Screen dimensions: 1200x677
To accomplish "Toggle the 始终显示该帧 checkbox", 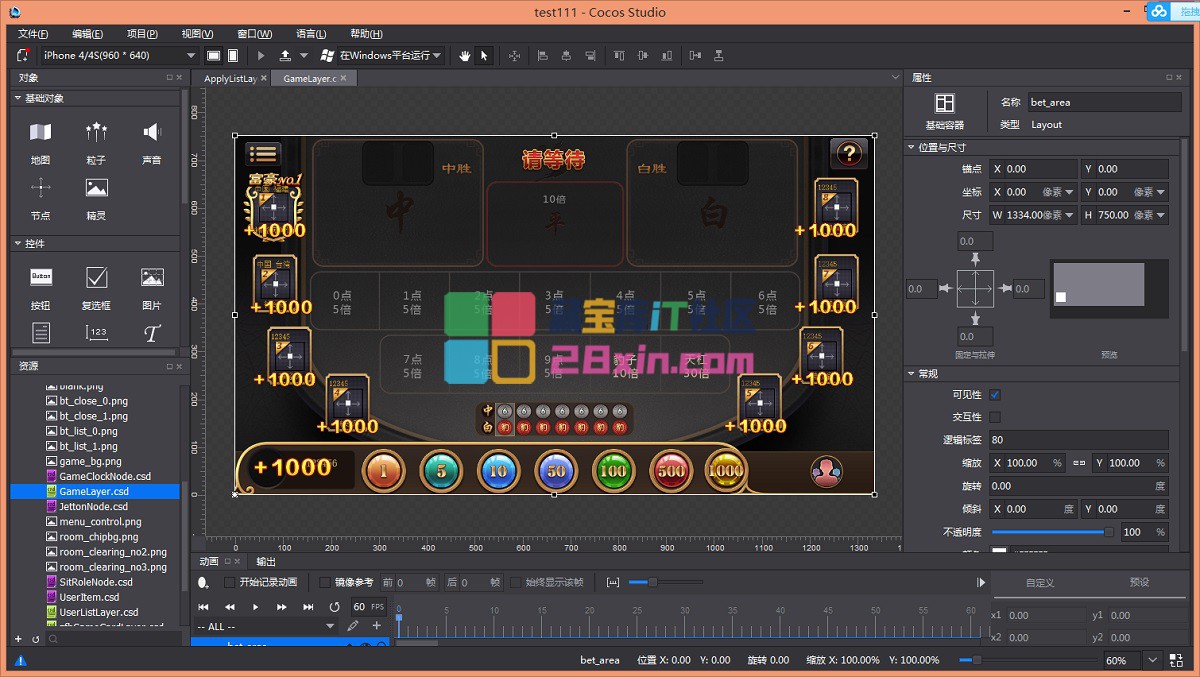I will 516,582.
